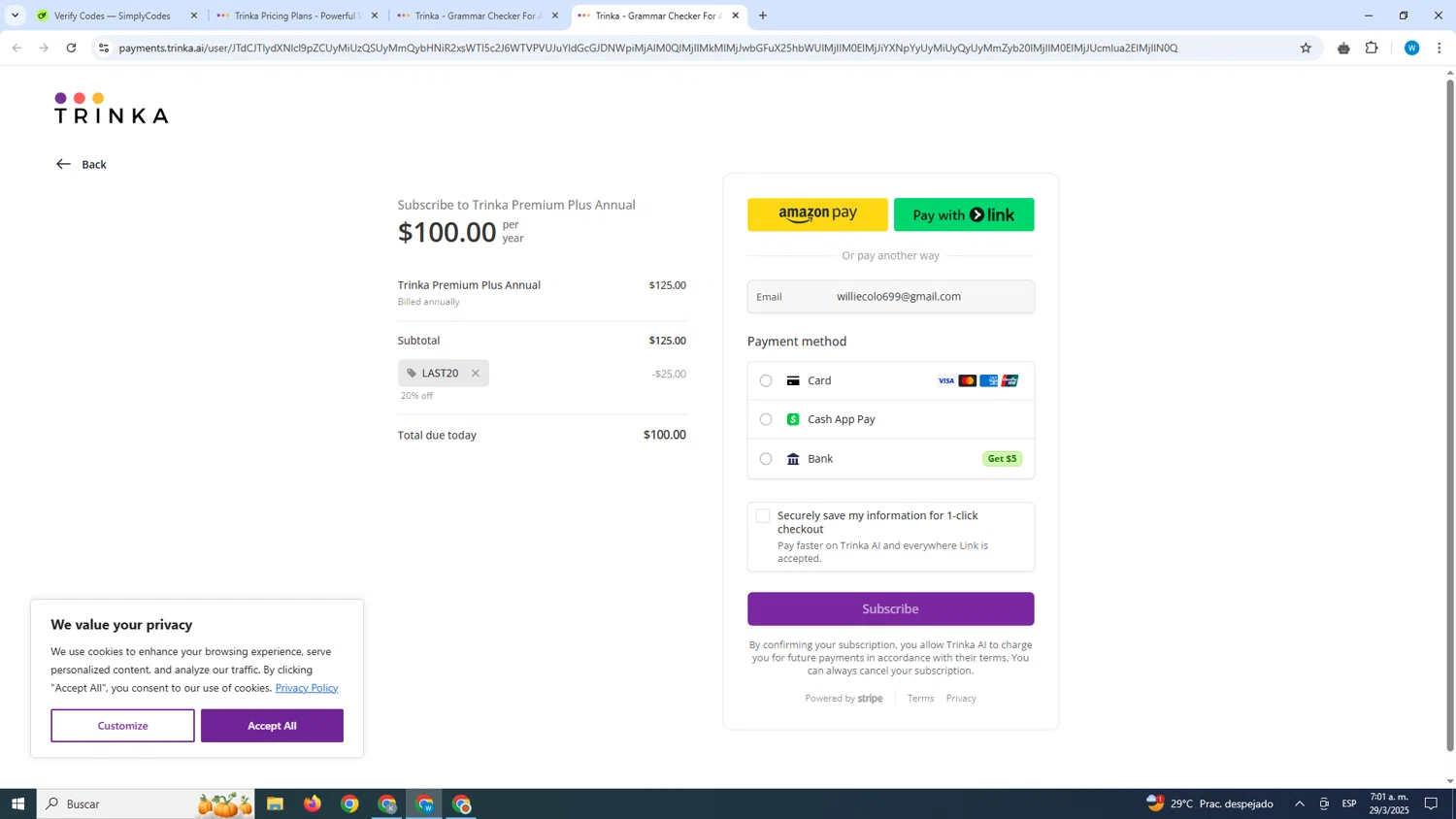Close the Verify Codes tab
This screenshot has width=1456, height=819.
coord(194,16)
